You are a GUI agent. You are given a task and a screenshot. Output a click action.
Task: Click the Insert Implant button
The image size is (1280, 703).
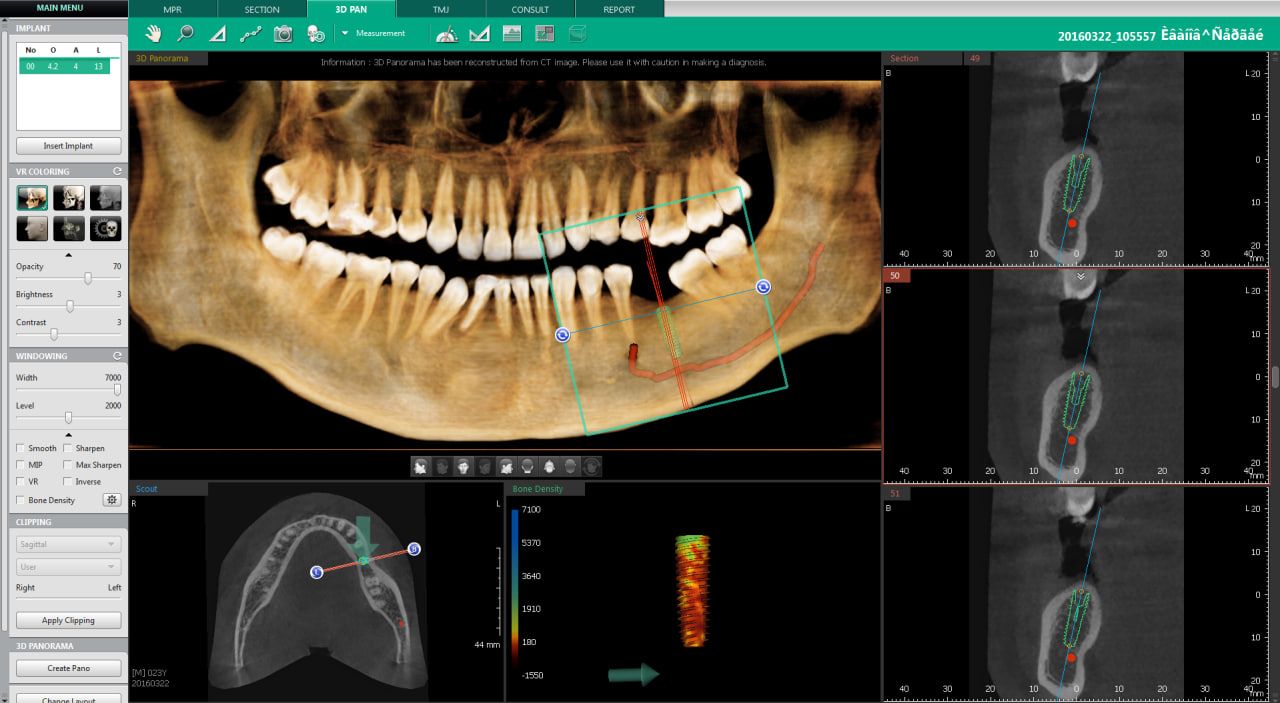pyautogui.click(x=68, y=146)
